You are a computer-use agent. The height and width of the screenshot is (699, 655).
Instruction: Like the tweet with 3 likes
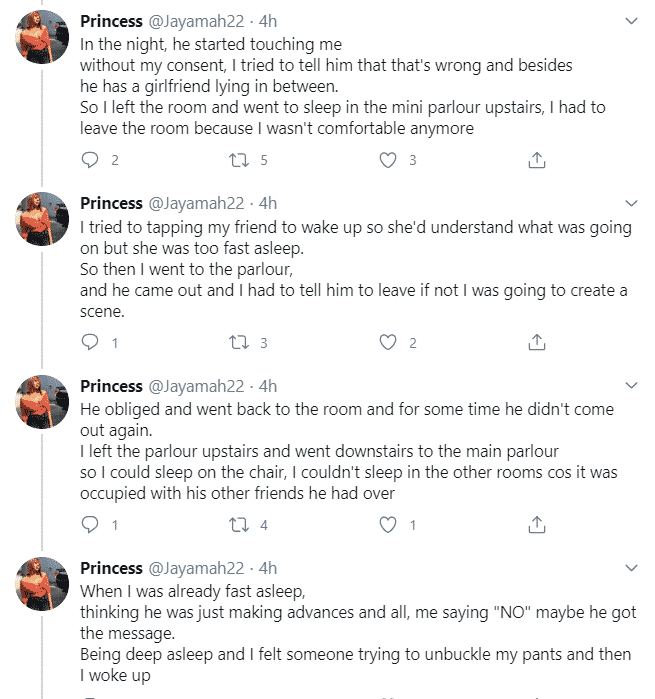388,160
